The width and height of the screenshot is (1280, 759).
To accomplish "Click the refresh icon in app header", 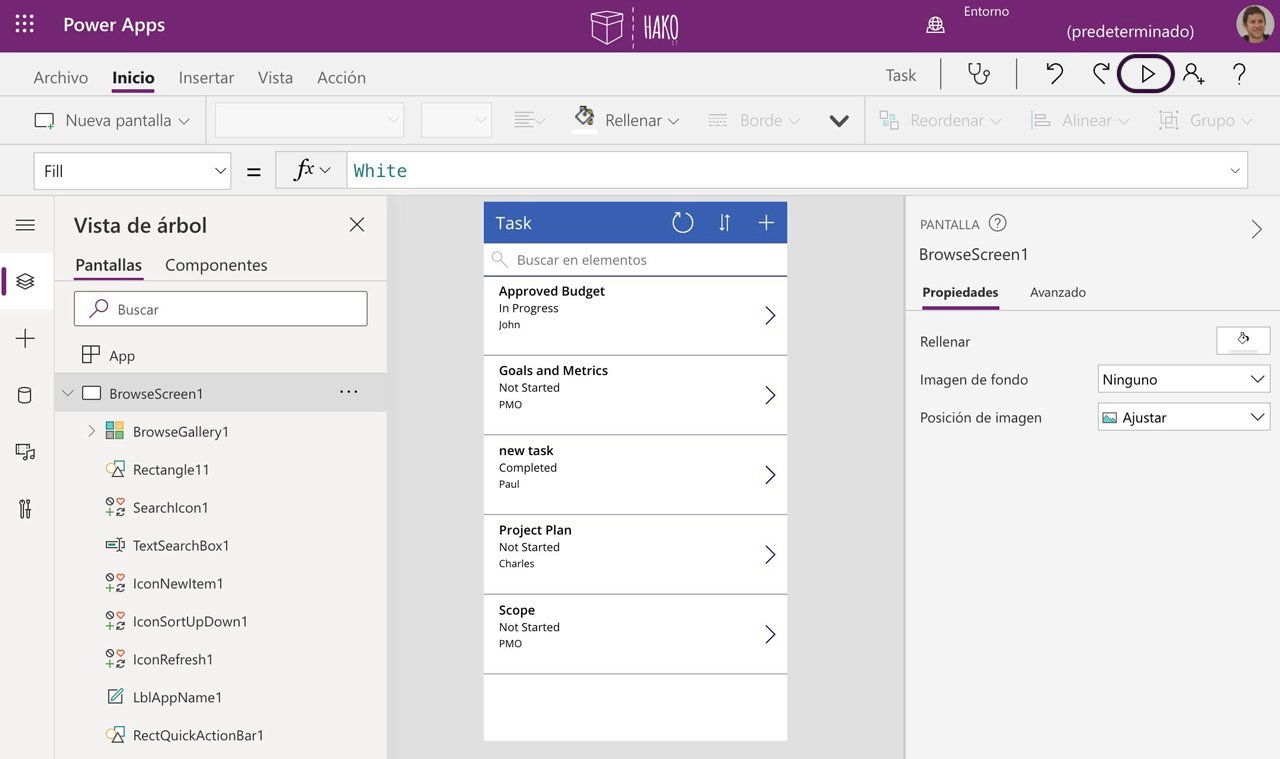I will point(682,223).
